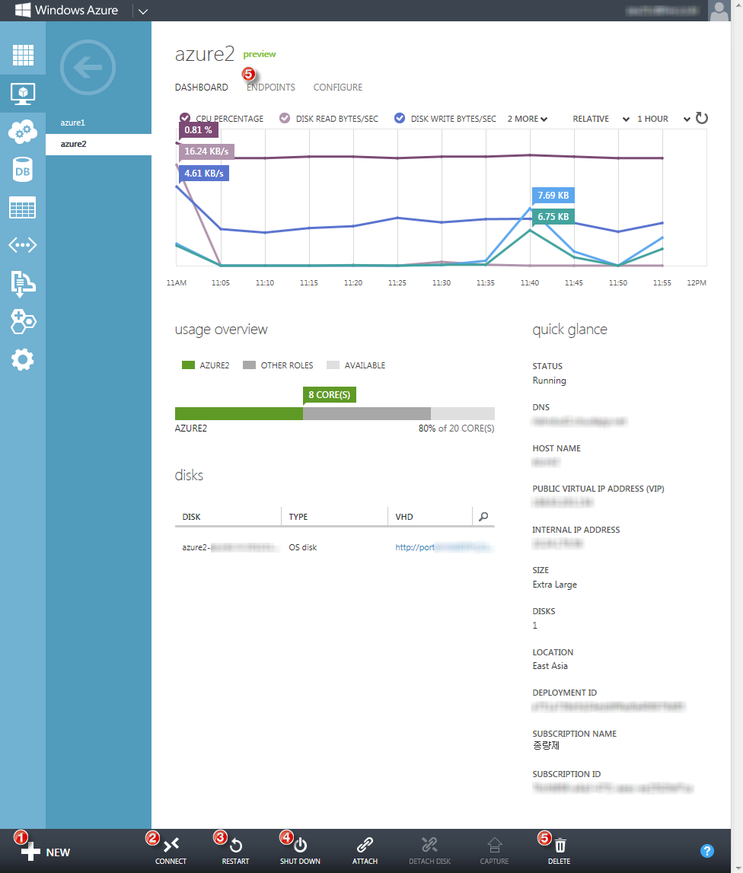Delete the virtual machine
This screenshot has height=873, width=743.
pyautogui.click(x=559, y=851)
